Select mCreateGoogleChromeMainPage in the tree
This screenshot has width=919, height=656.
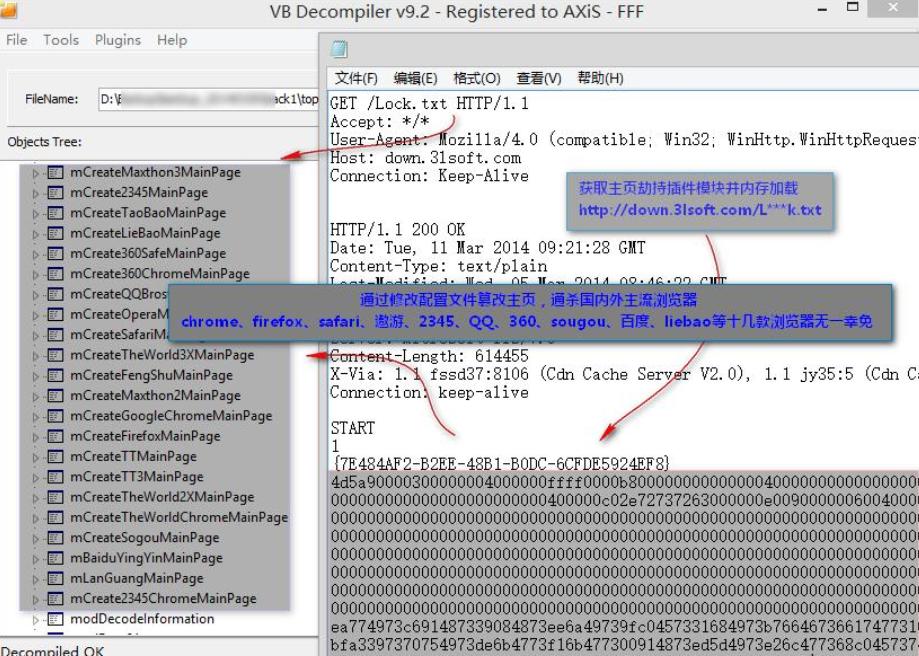pyautogui.click(x=171, y=416)
